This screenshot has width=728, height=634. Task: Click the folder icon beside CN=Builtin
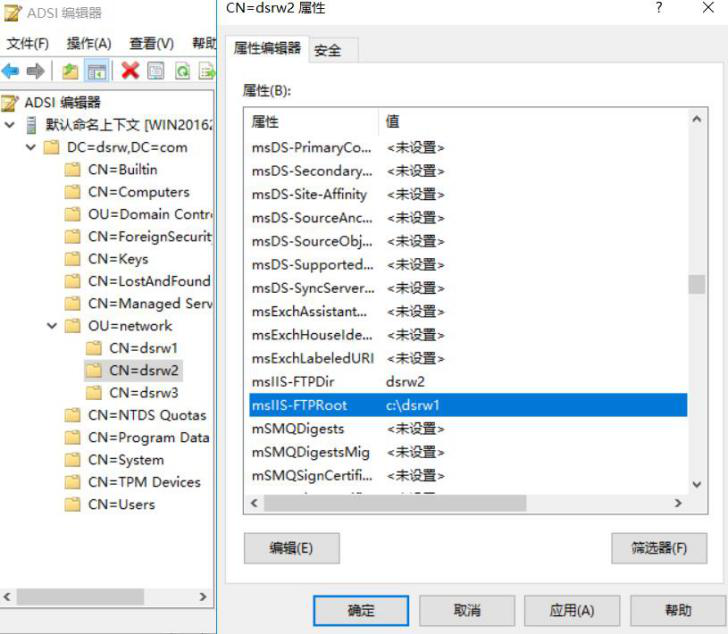72,169
